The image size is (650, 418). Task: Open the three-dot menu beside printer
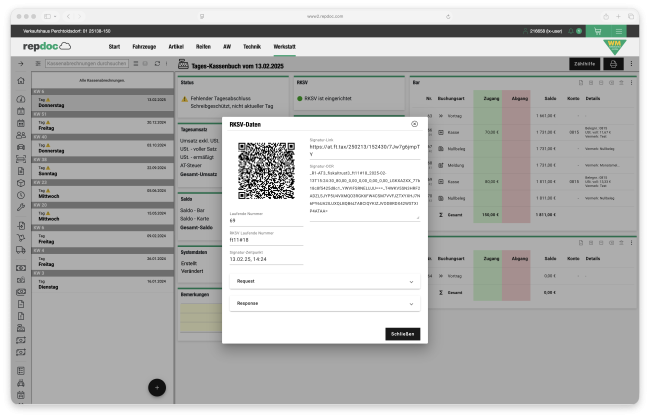(x=633, y=64)
